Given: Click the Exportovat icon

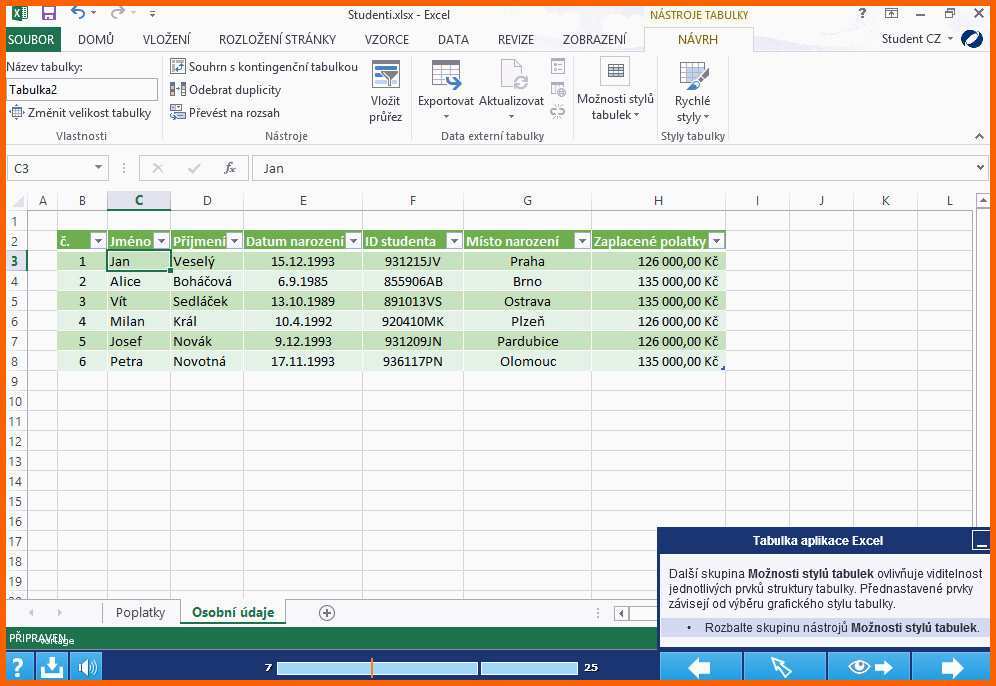Looking at the screenshot, I should point(445,88).
